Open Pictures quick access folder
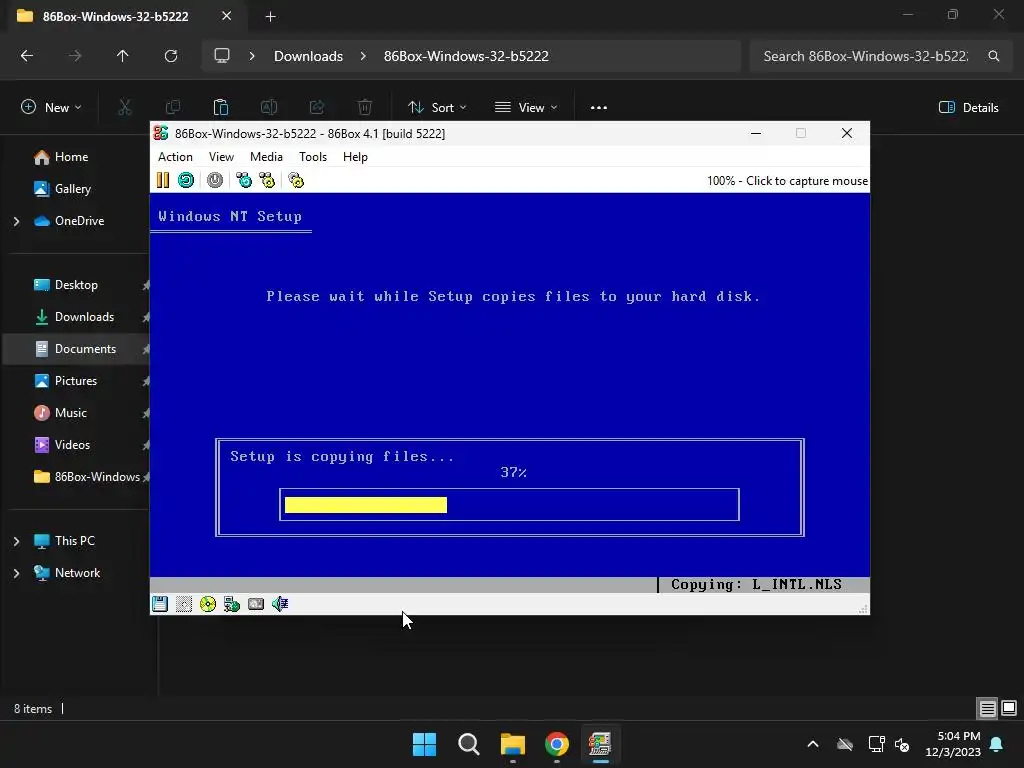 point(76,381)
